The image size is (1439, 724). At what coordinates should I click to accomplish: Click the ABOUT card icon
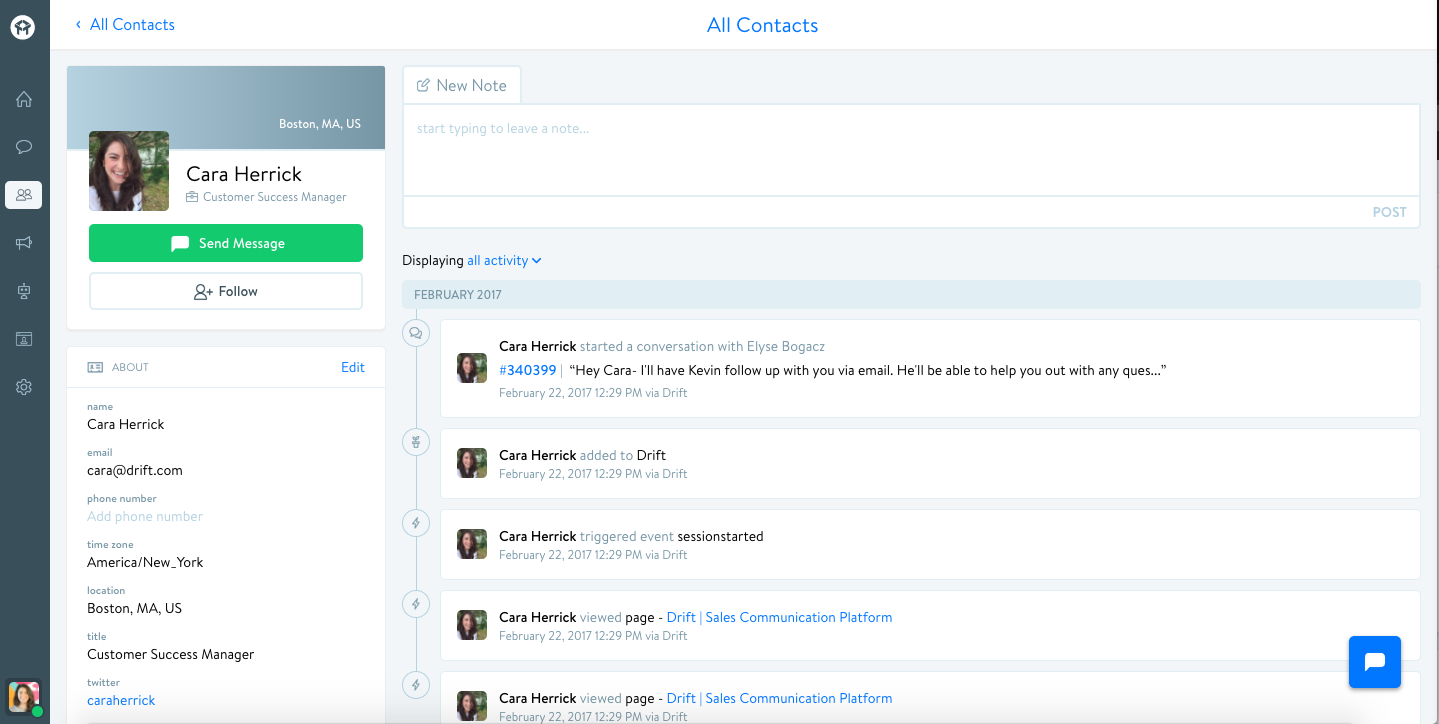tap(95, 367)
